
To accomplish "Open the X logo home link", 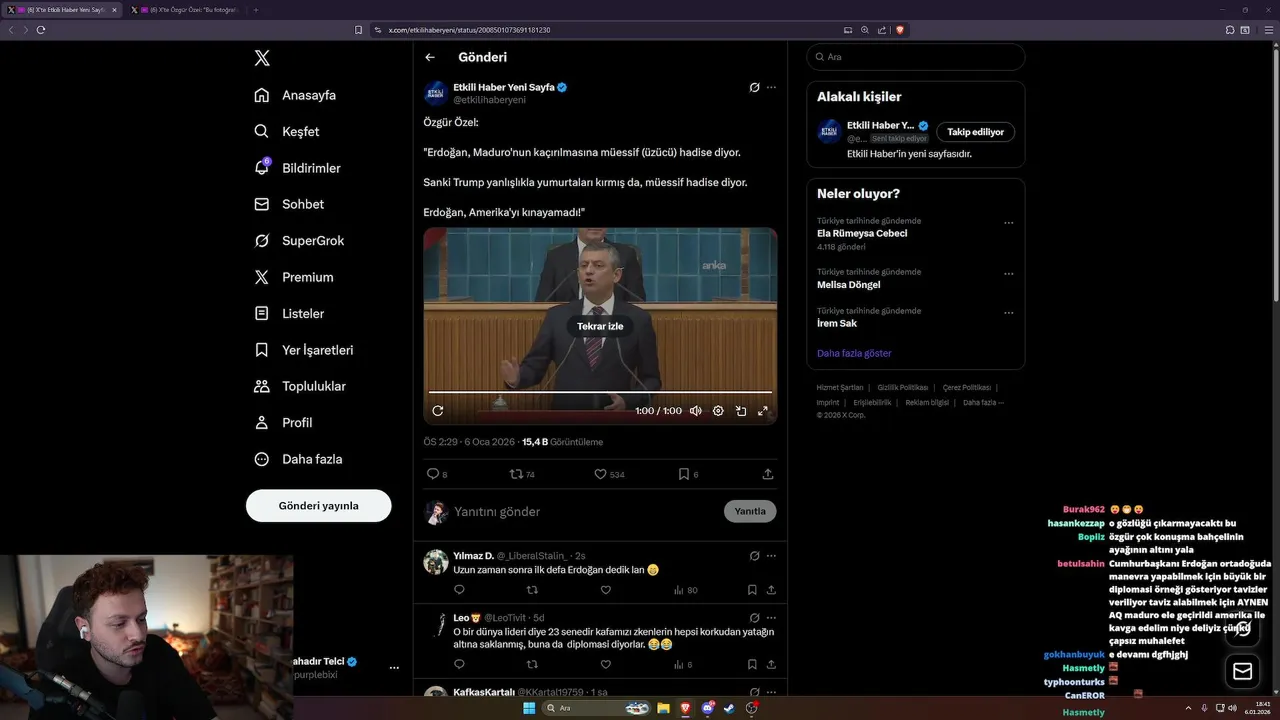I will [x=262, y=58].
